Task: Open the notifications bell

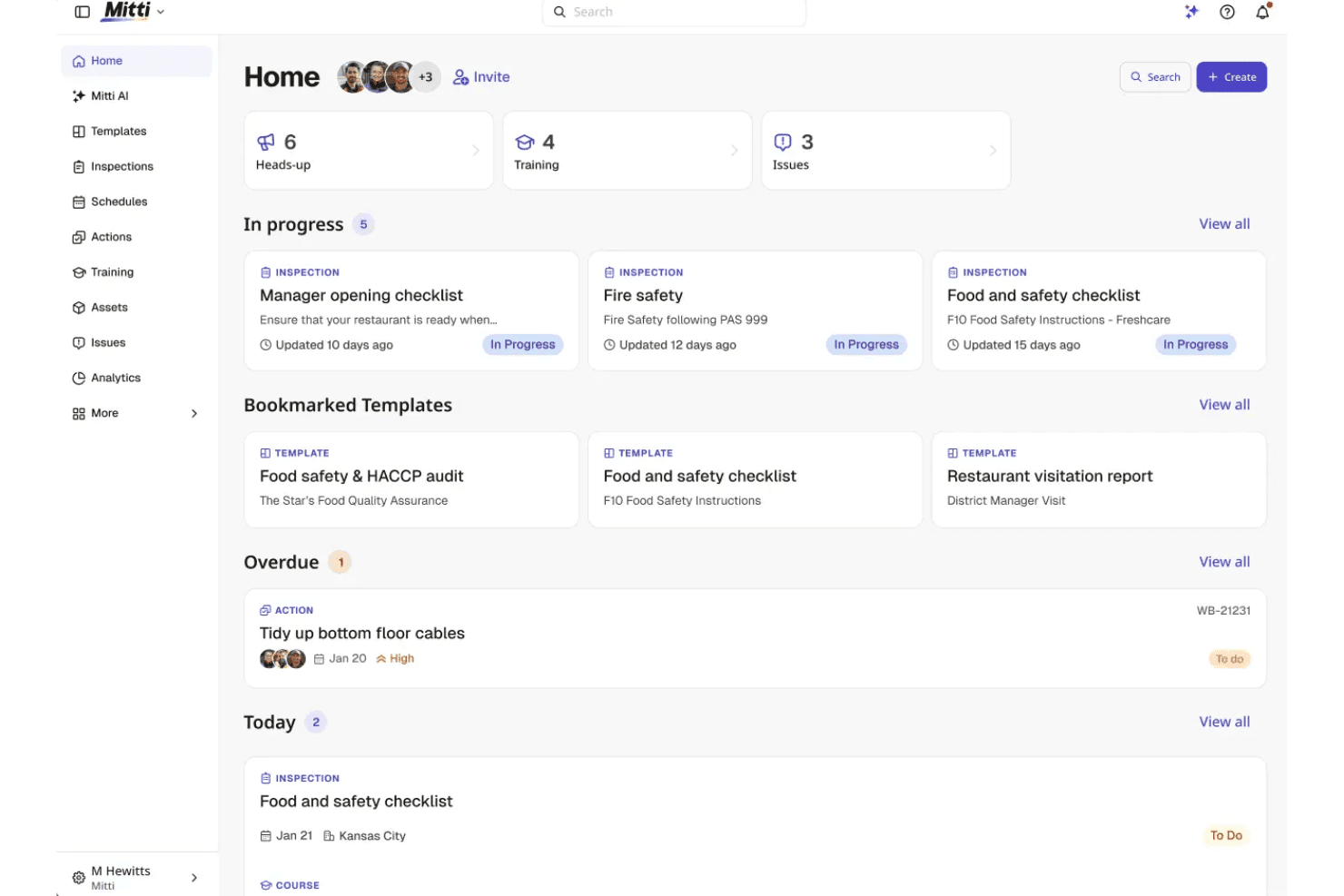Action: point(1262,12)
